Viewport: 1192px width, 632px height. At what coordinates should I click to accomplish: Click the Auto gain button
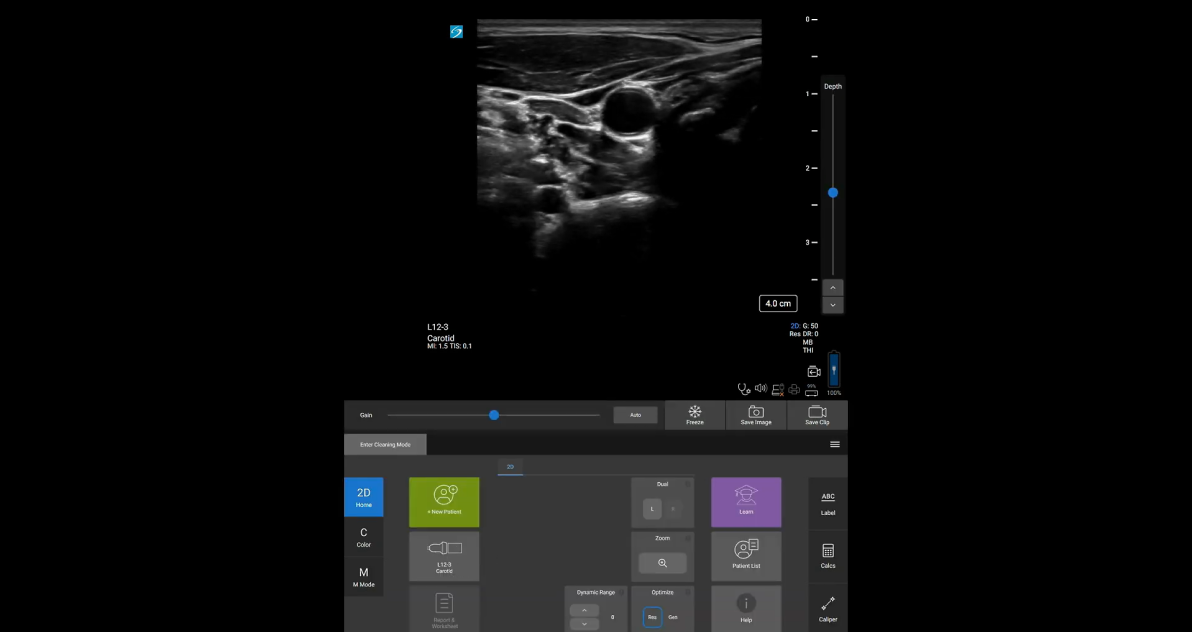pos(635,415)
